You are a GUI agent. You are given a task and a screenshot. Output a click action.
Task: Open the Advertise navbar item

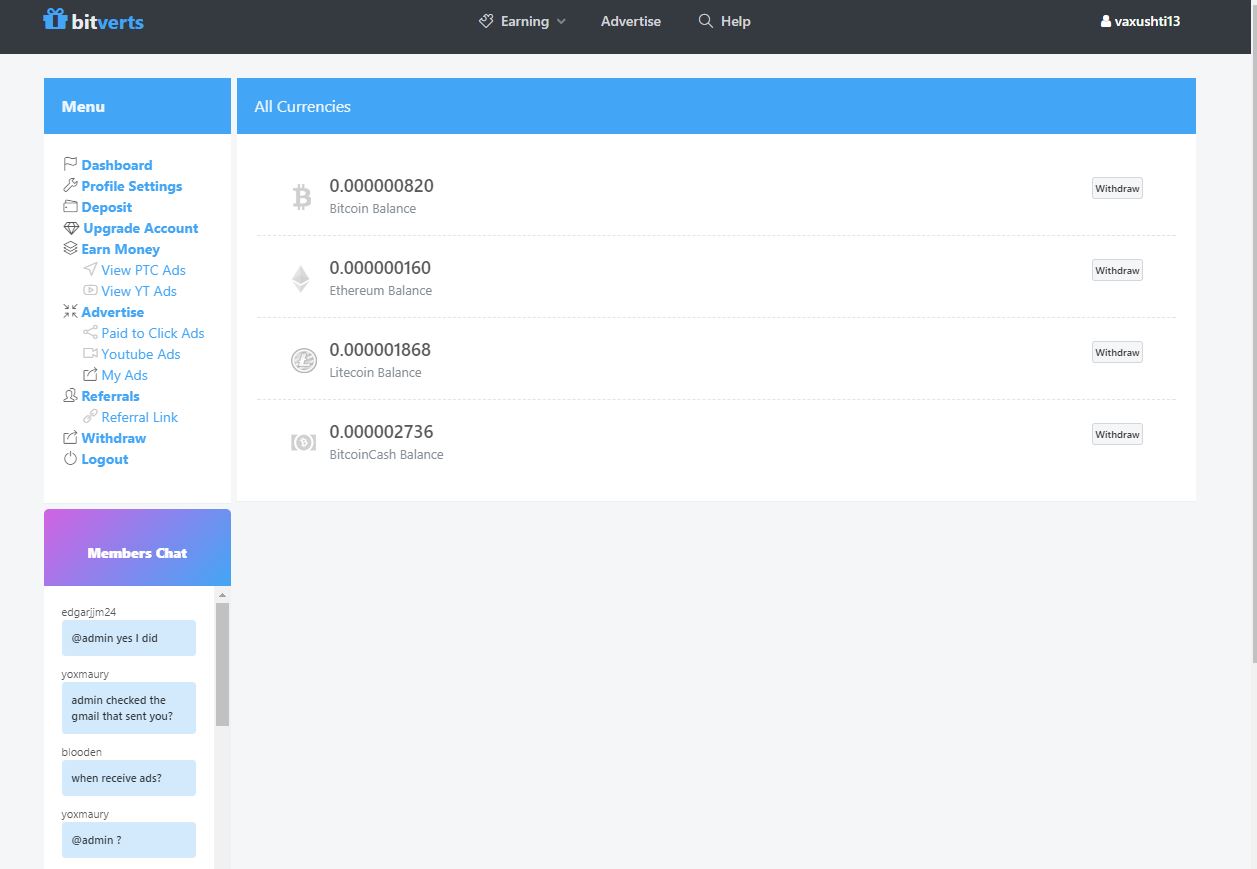(x=631, y=21)
